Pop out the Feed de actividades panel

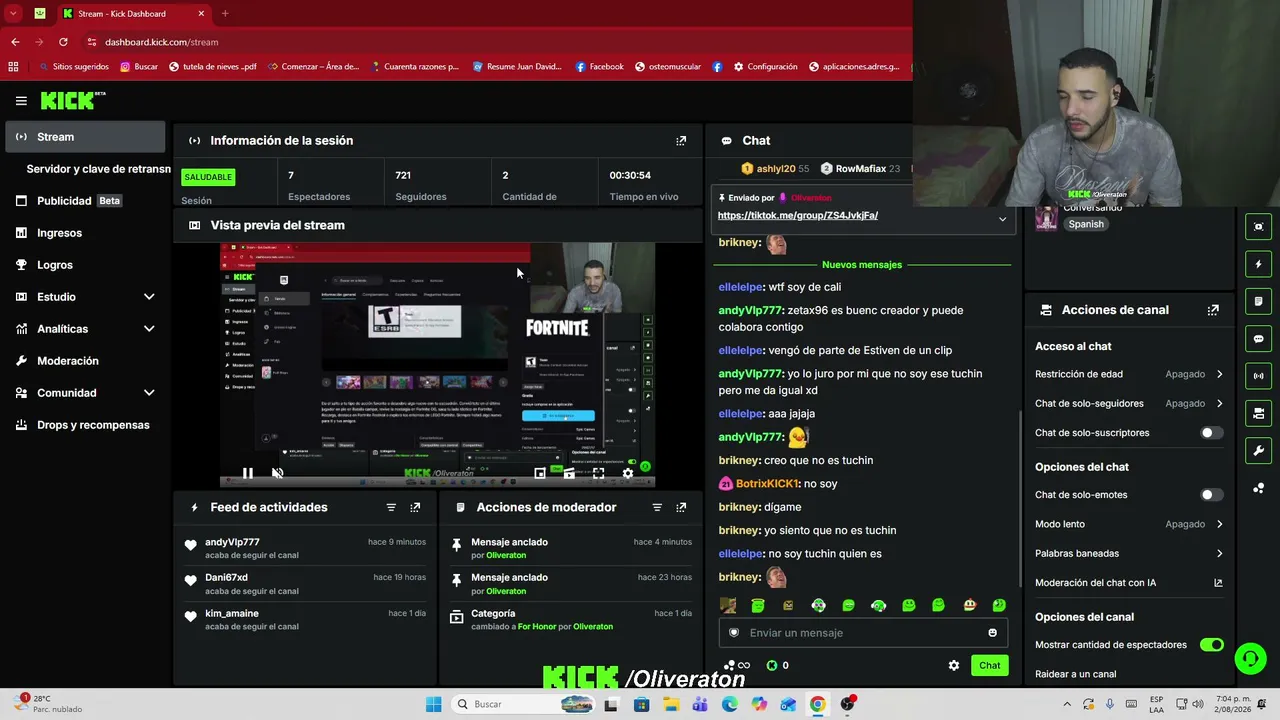(415, 508)
